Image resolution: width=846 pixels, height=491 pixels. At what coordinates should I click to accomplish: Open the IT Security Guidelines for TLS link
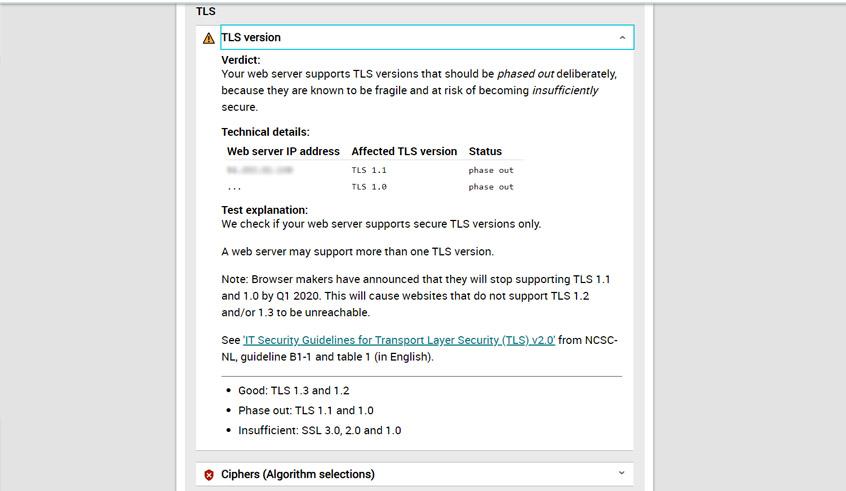pyautogui.click(x=399, y=341)
